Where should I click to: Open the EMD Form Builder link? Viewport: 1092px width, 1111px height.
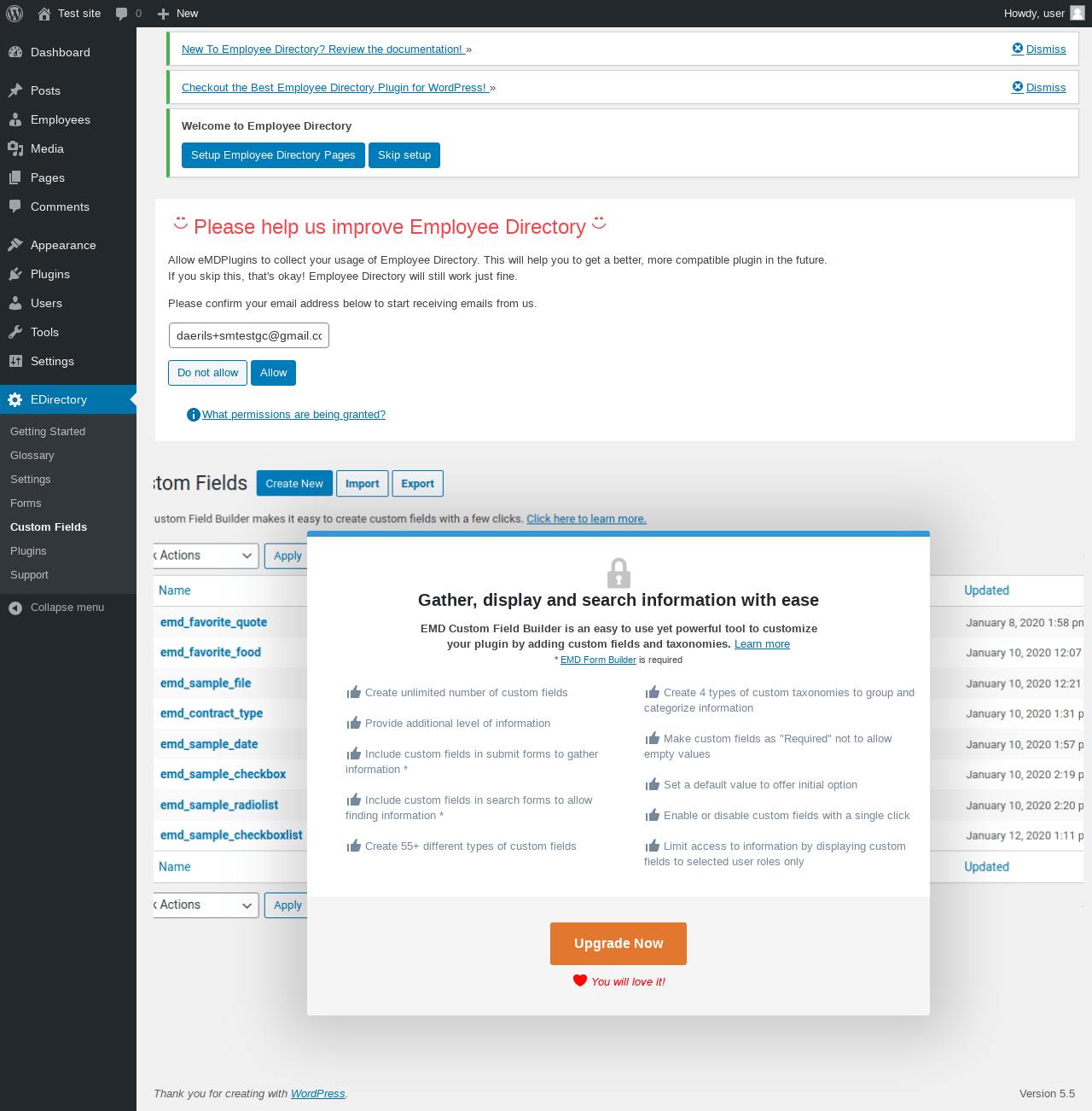click(598, 660)
